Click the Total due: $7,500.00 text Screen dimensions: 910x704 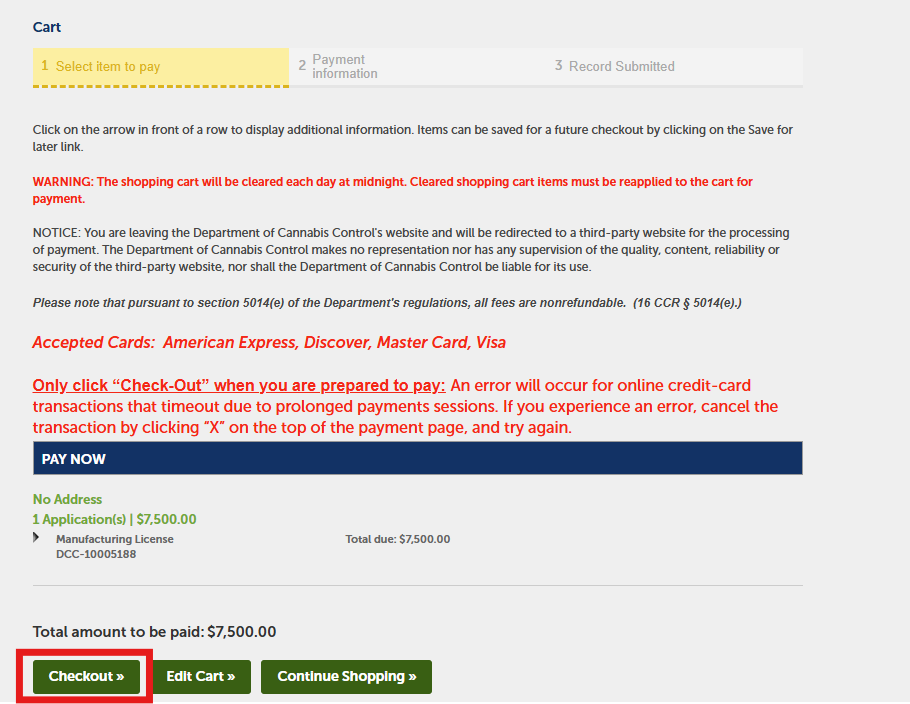point(398,539)
